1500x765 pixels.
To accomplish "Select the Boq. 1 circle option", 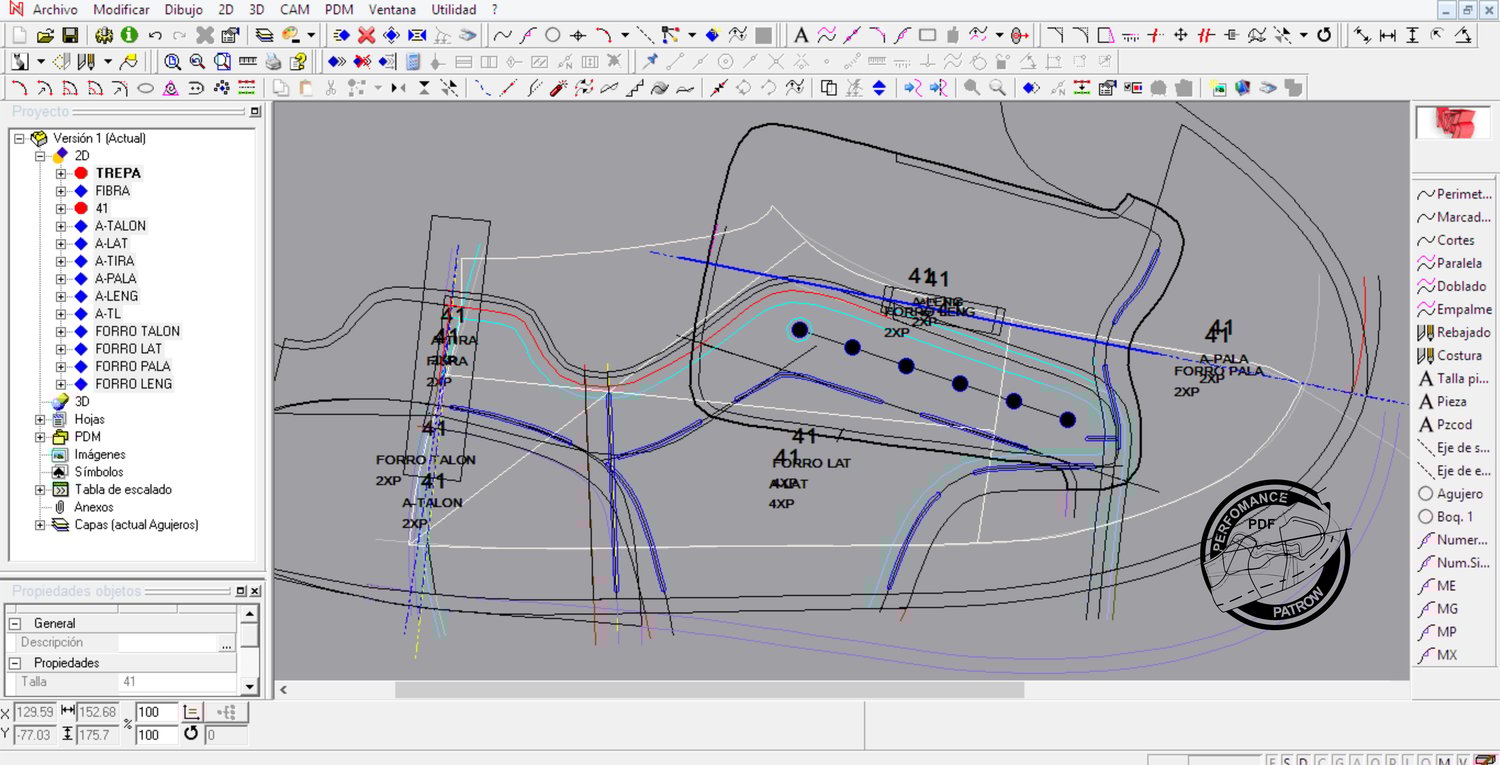I will coord(1451,517).
